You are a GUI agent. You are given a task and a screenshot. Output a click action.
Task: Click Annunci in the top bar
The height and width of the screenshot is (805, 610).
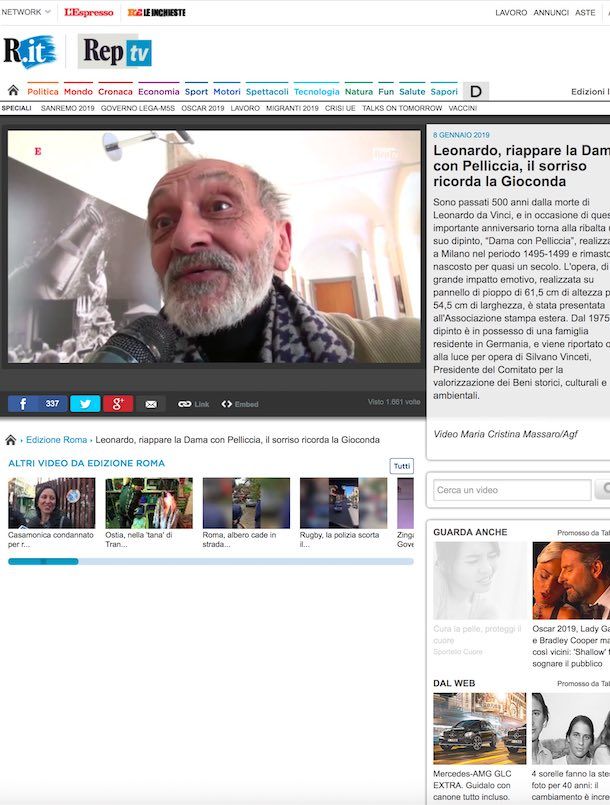551,12
